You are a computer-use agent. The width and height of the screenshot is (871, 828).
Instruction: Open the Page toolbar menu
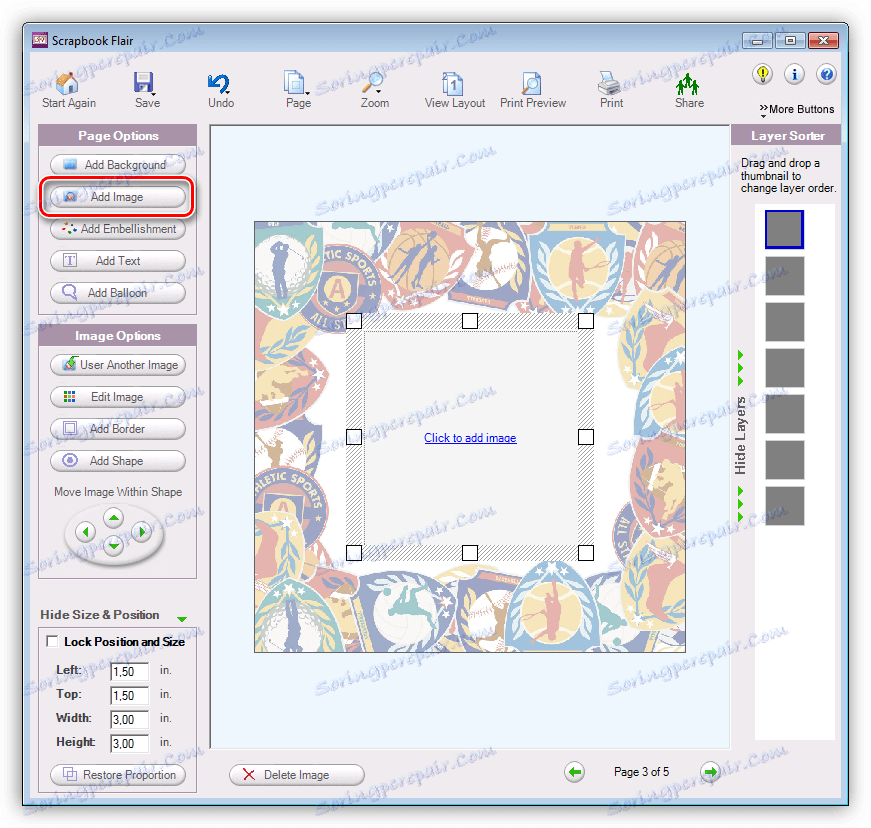(295, 83)
